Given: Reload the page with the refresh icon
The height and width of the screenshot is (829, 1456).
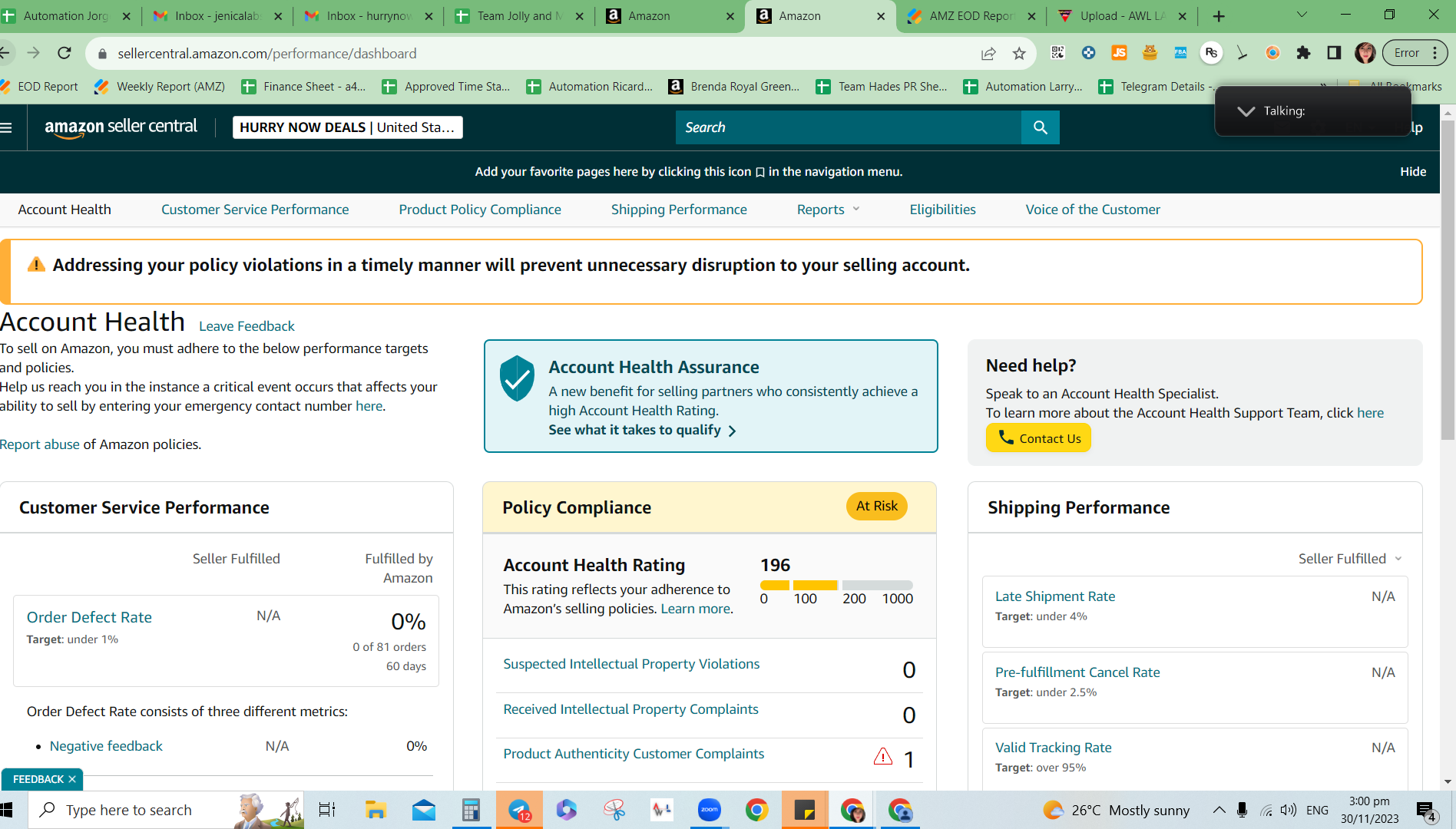Looking at the screenshot, I should tap(65, 53).
